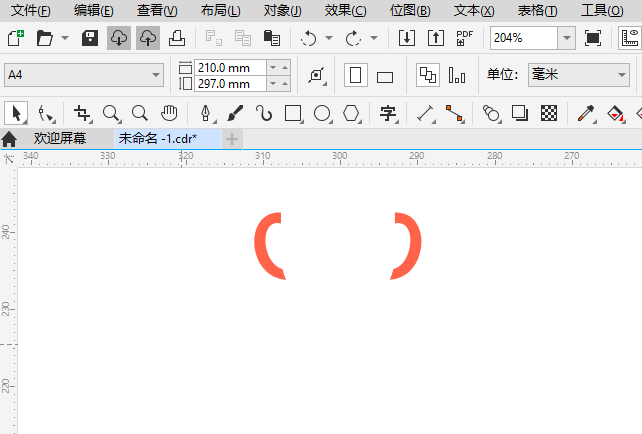
Task: Click the Export icon
Action: (x=436, y=38)
